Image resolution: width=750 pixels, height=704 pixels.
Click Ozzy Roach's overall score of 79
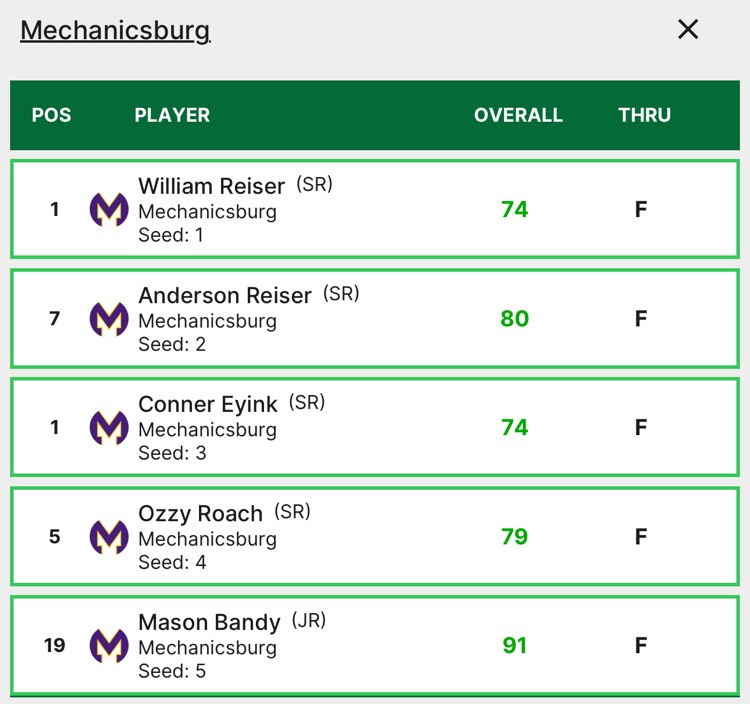tap(515, 537)
